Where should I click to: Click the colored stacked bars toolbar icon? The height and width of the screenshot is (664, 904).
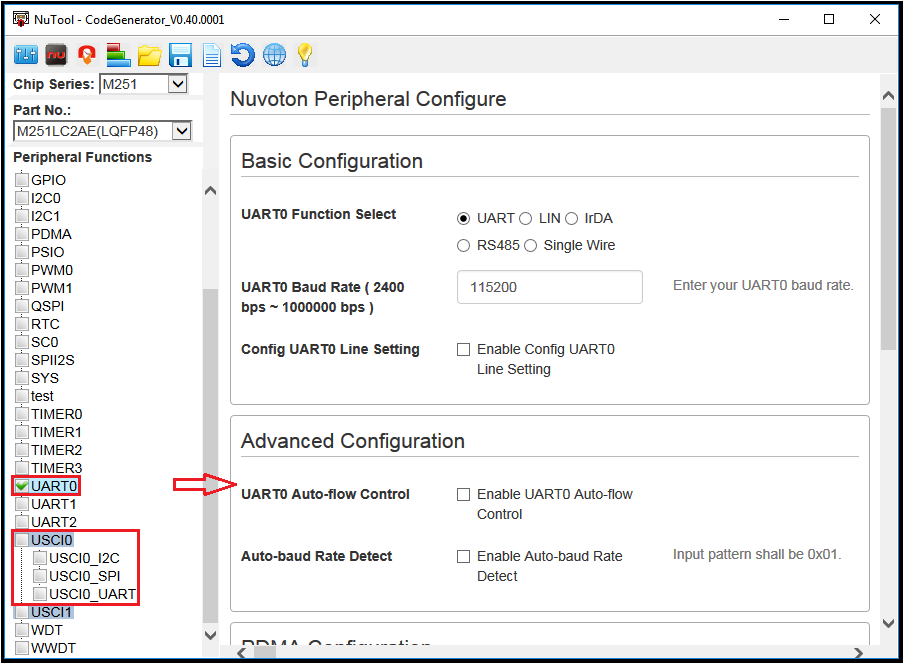(118, 55)
